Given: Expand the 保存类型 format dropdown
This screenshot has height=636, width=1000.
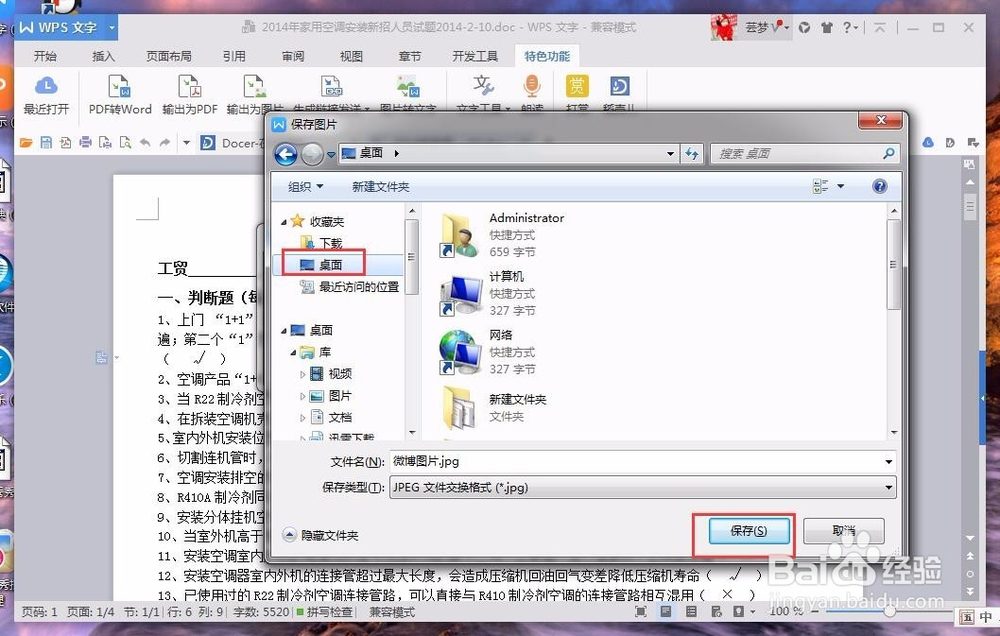Looking at the screenshot, I should click(x=886, y=488).
